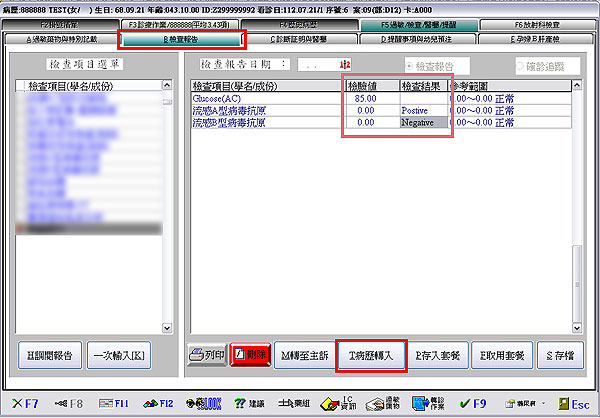Click the T病歷轉入 button
Screen dimensions: 600x418
(372, 356)
